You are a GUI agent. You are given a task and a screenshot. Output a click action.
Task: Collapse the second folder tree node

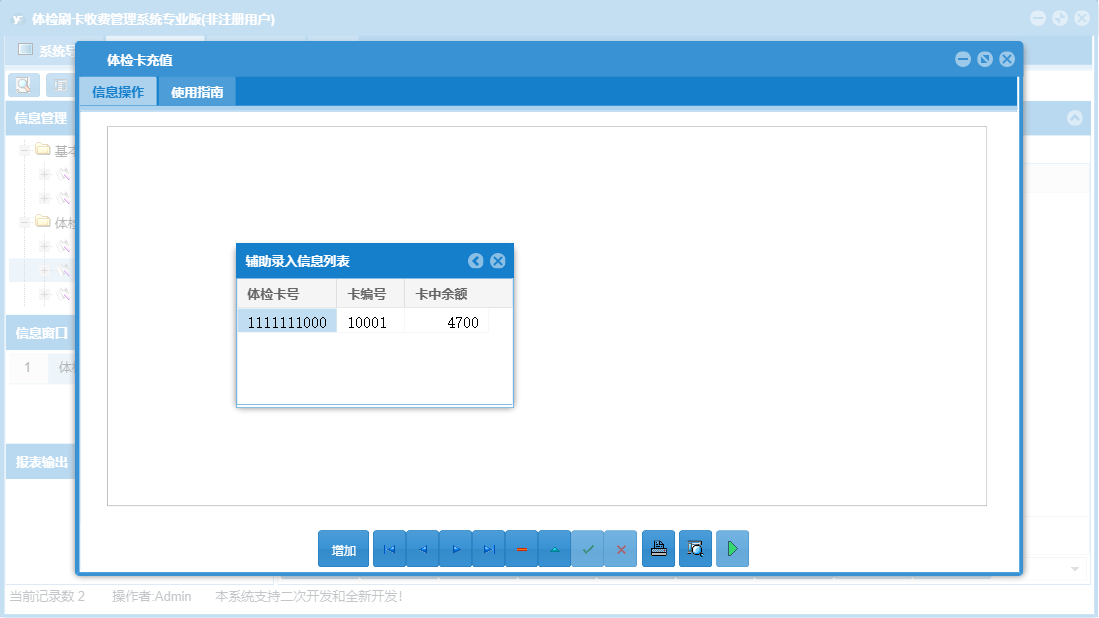point(25,222)
